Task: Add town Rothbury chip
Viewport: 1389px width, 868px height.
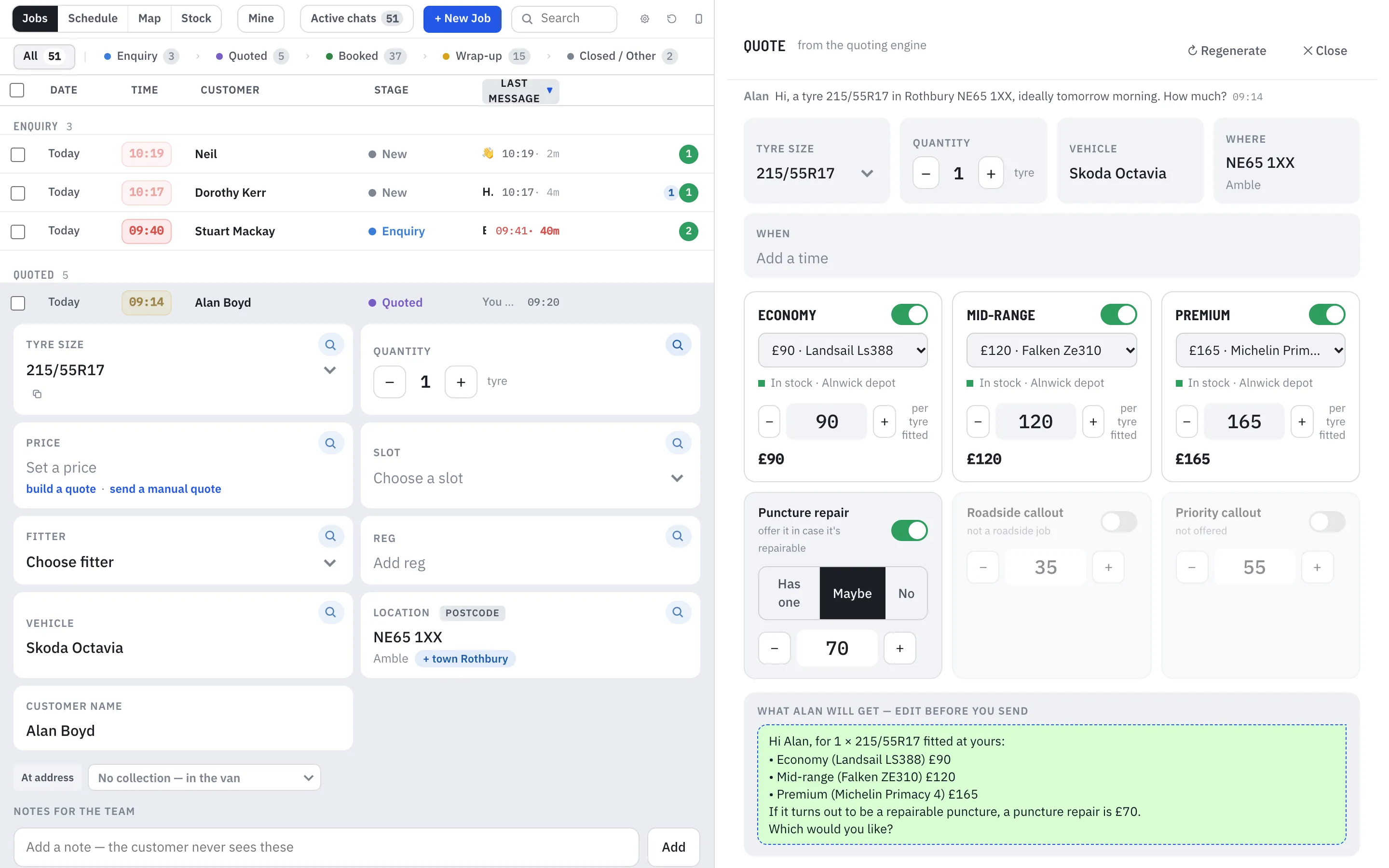Action: (x=465, y=658)
